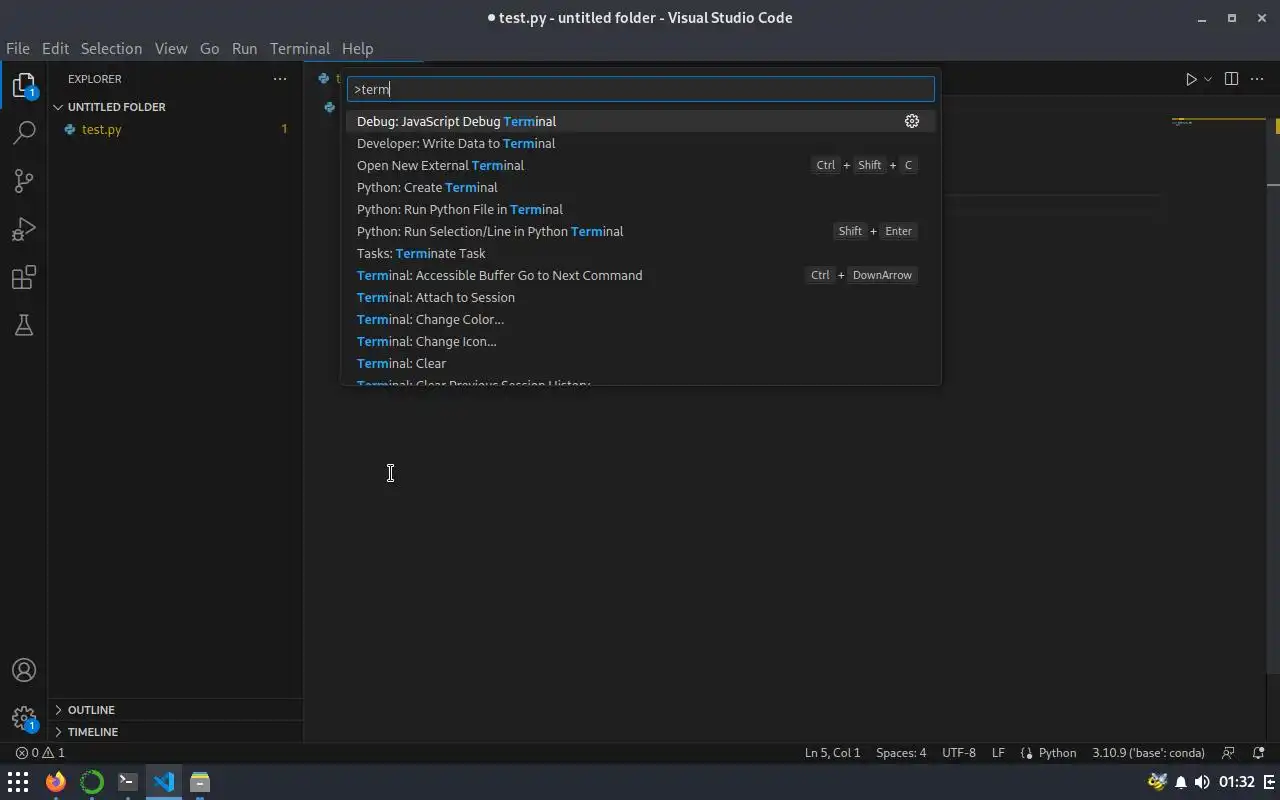
Task: Switch to VS Code taskbar icon
Action: click(x=164, y=782)
